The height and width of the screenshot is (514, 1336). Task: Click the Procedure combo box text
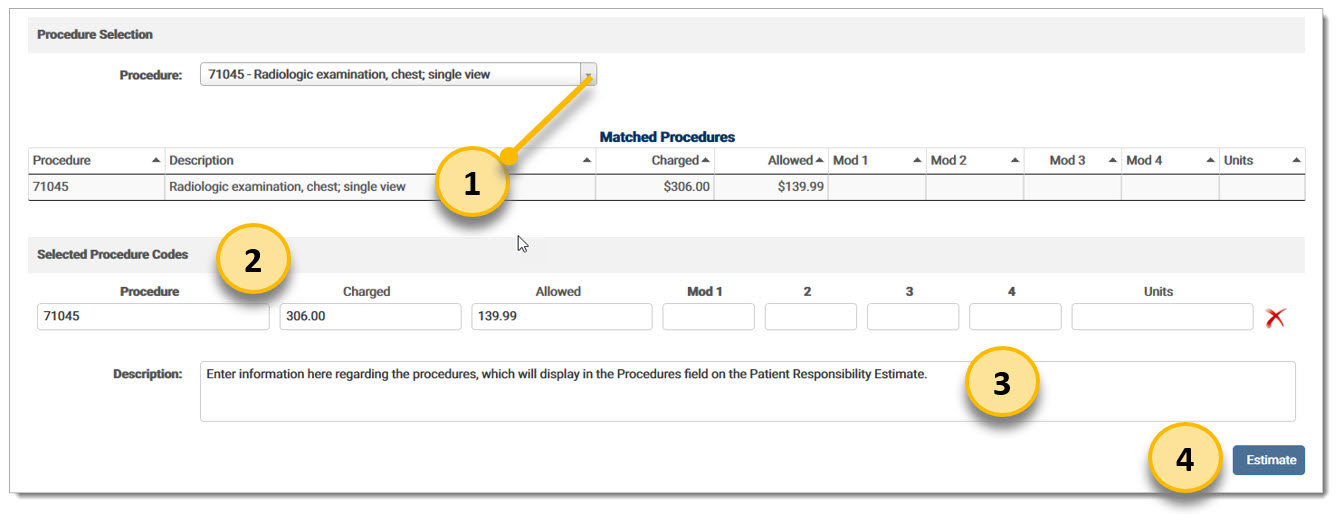(390, 74)
